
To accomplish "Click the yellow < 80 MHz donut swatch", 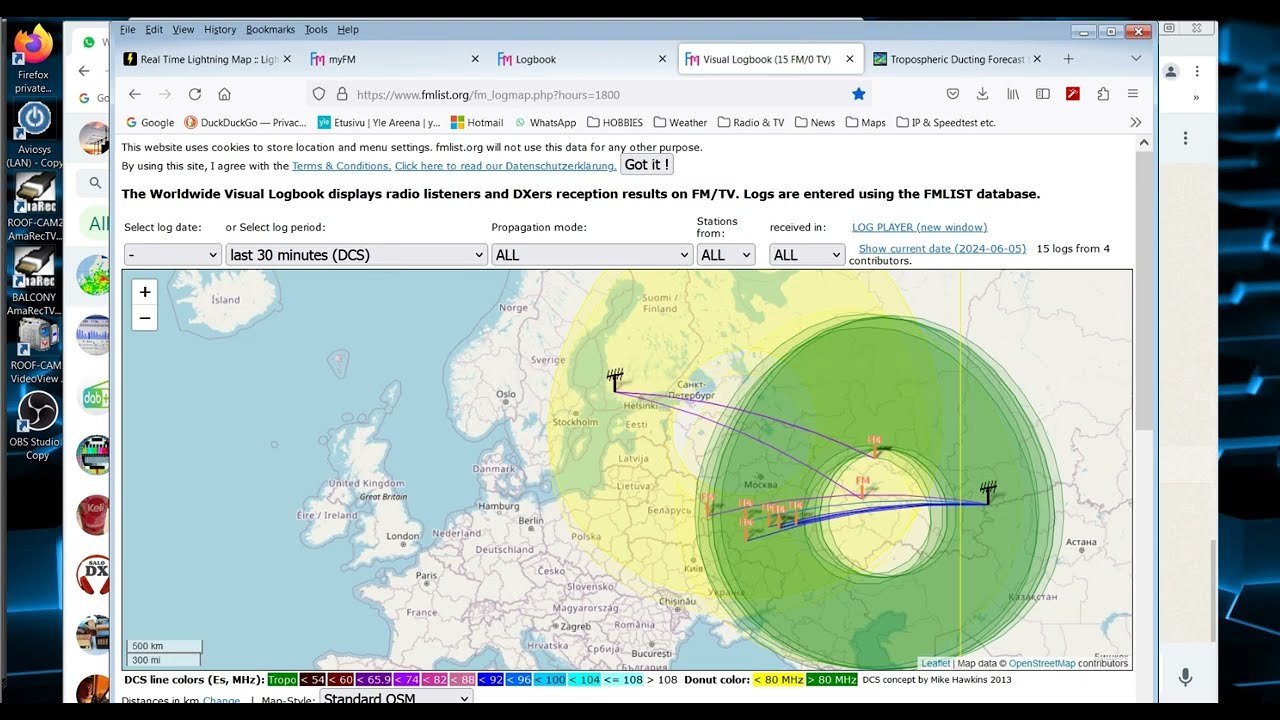I will click(x=777, y=680).
